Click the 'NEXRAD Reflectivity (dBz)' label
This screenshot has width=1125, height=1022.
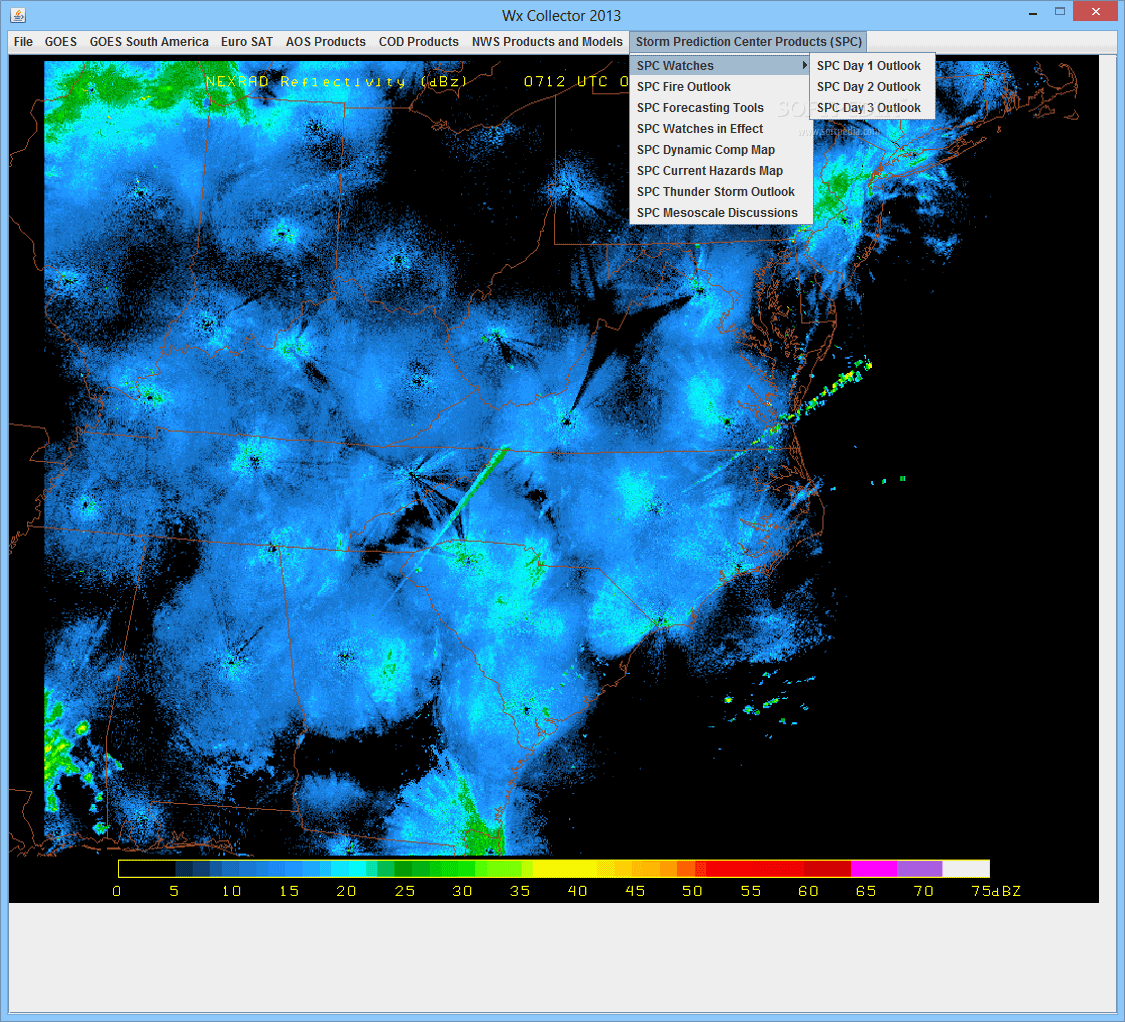point(337,82)
